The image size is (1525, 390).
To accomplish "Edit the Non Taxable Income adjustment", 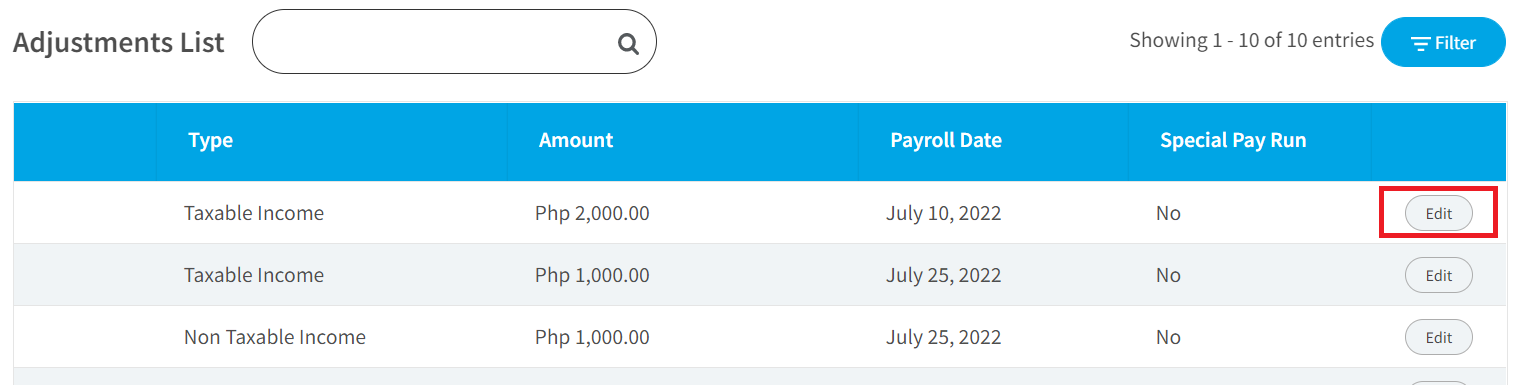I will coord(1438,337).
